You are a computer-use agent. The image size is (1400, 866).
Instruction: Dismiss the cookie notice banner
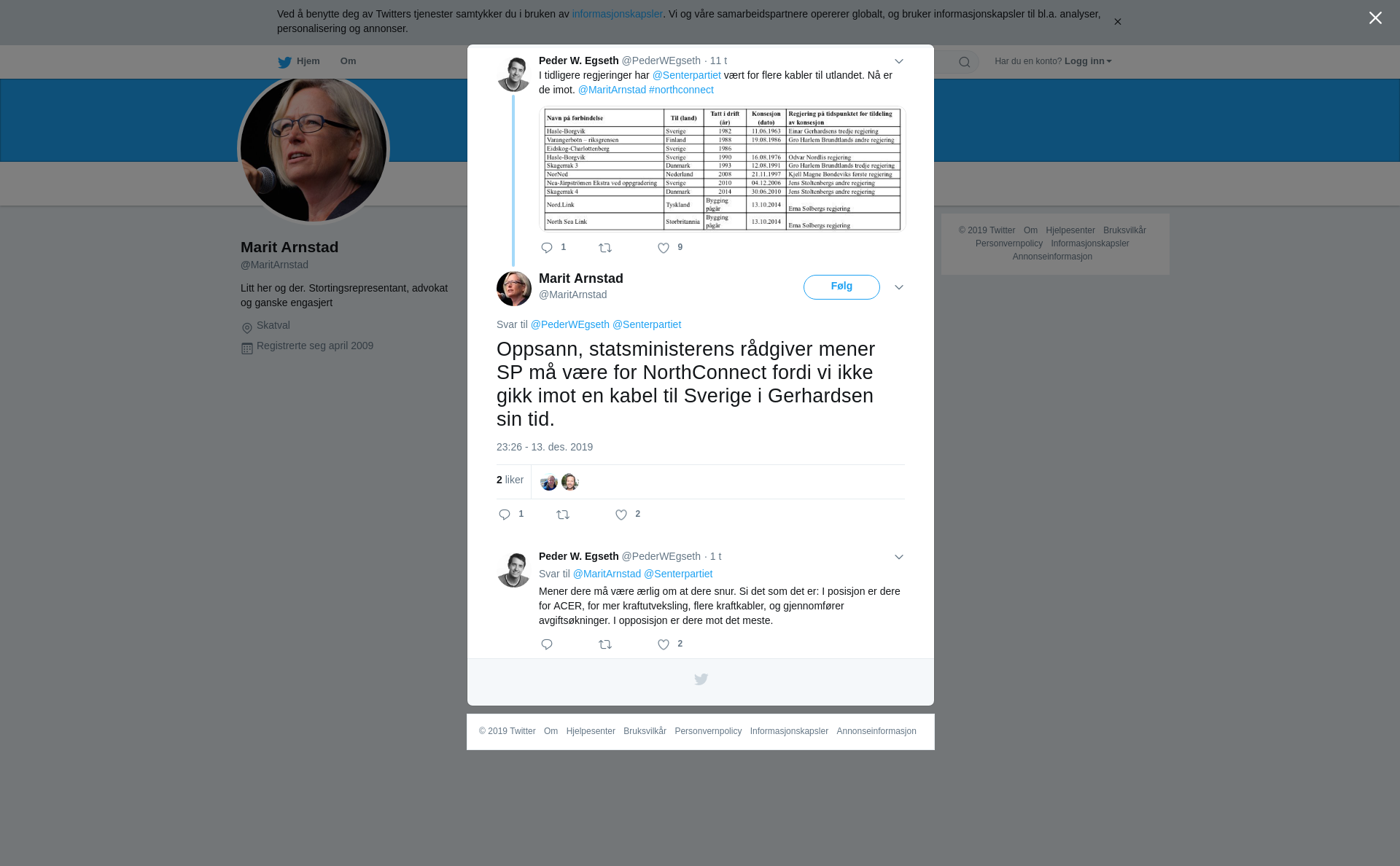coord(1117,22)
